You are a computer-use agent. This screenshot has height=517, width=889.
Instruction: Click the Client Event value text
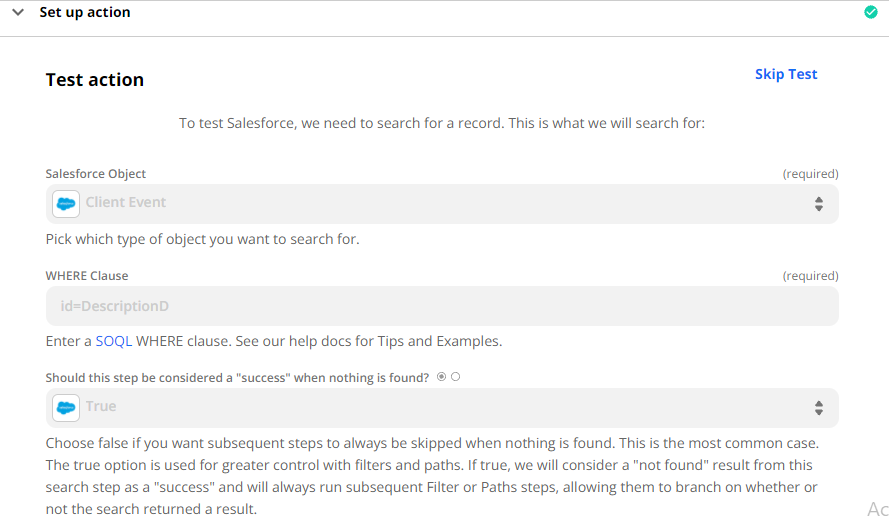(x=126, y=202)
